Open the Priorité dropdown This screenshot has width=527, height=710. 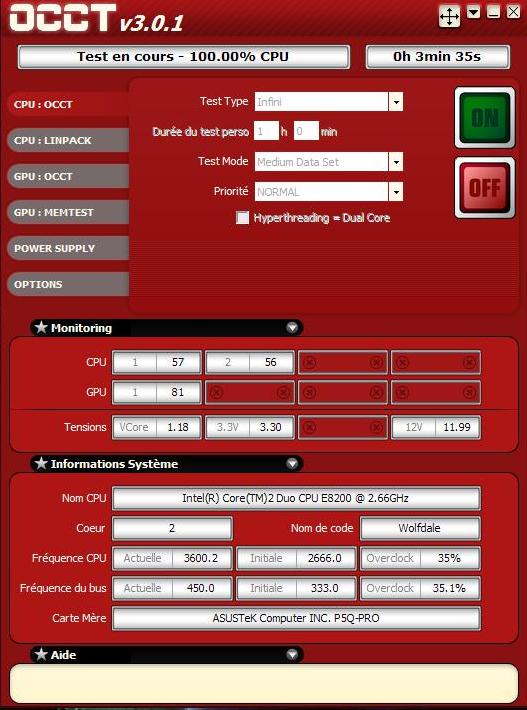pyautogui.click(x=396, y=192)
